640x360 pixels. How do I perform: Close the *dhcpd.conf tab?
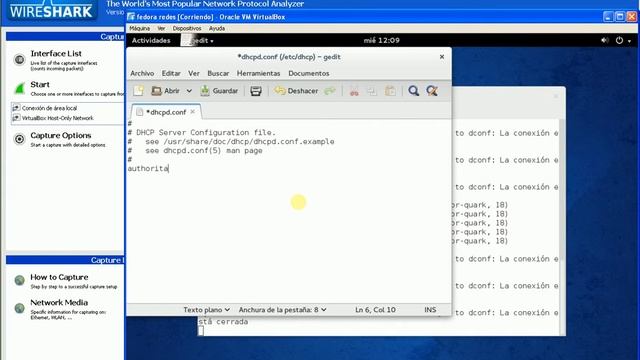point(193,111)
